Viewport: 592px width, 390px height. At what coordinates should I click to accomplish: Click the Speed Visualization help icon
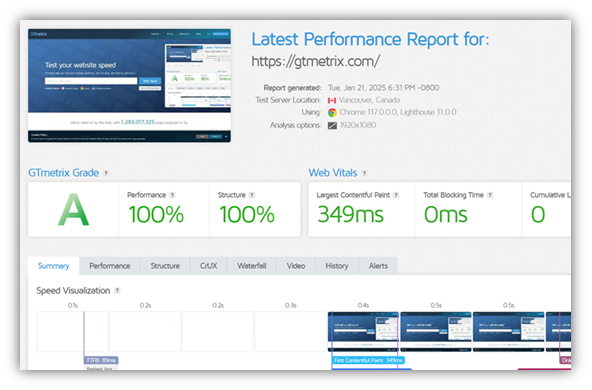(x=117, y=290)
